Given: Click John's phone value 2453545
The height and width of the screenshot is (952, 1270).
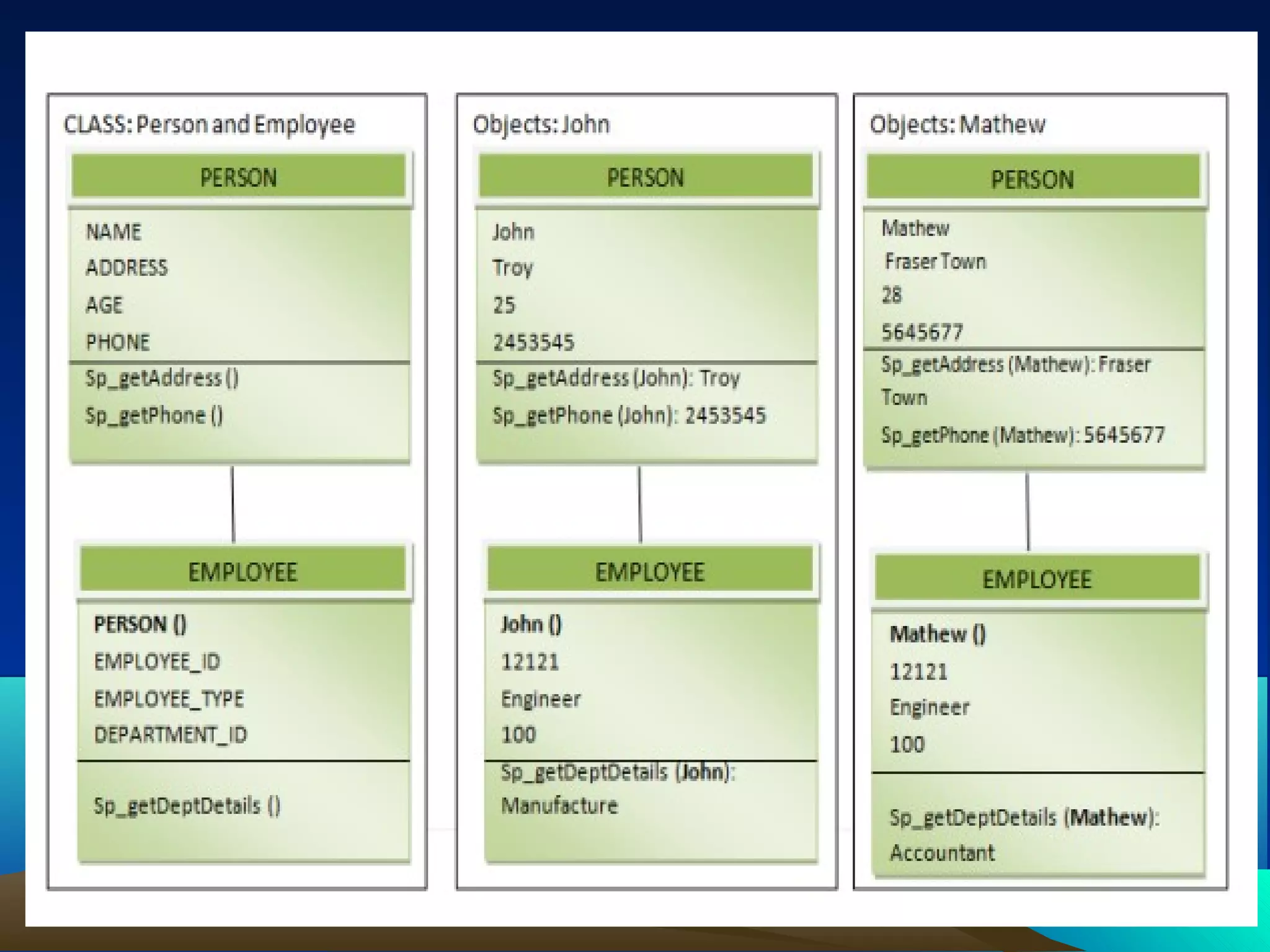Looking at the screenshot, I should point(533,342).
